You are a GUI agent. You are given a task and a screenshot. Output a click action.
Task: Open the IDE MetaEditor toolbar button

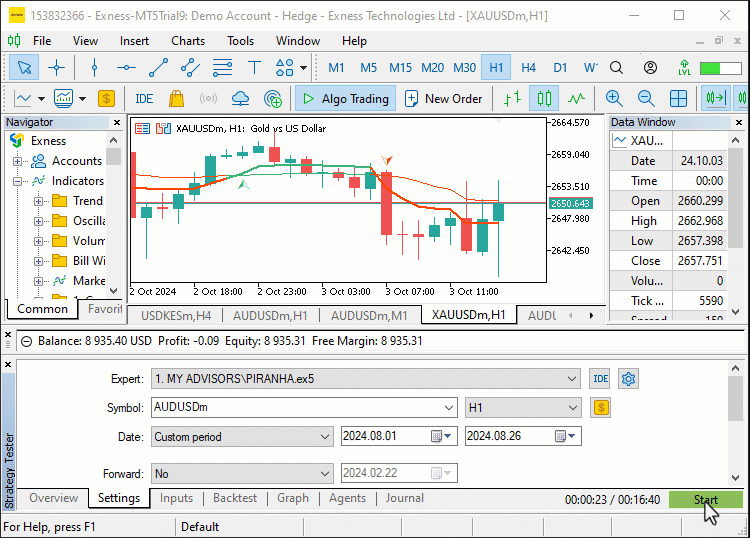[144, 99]
